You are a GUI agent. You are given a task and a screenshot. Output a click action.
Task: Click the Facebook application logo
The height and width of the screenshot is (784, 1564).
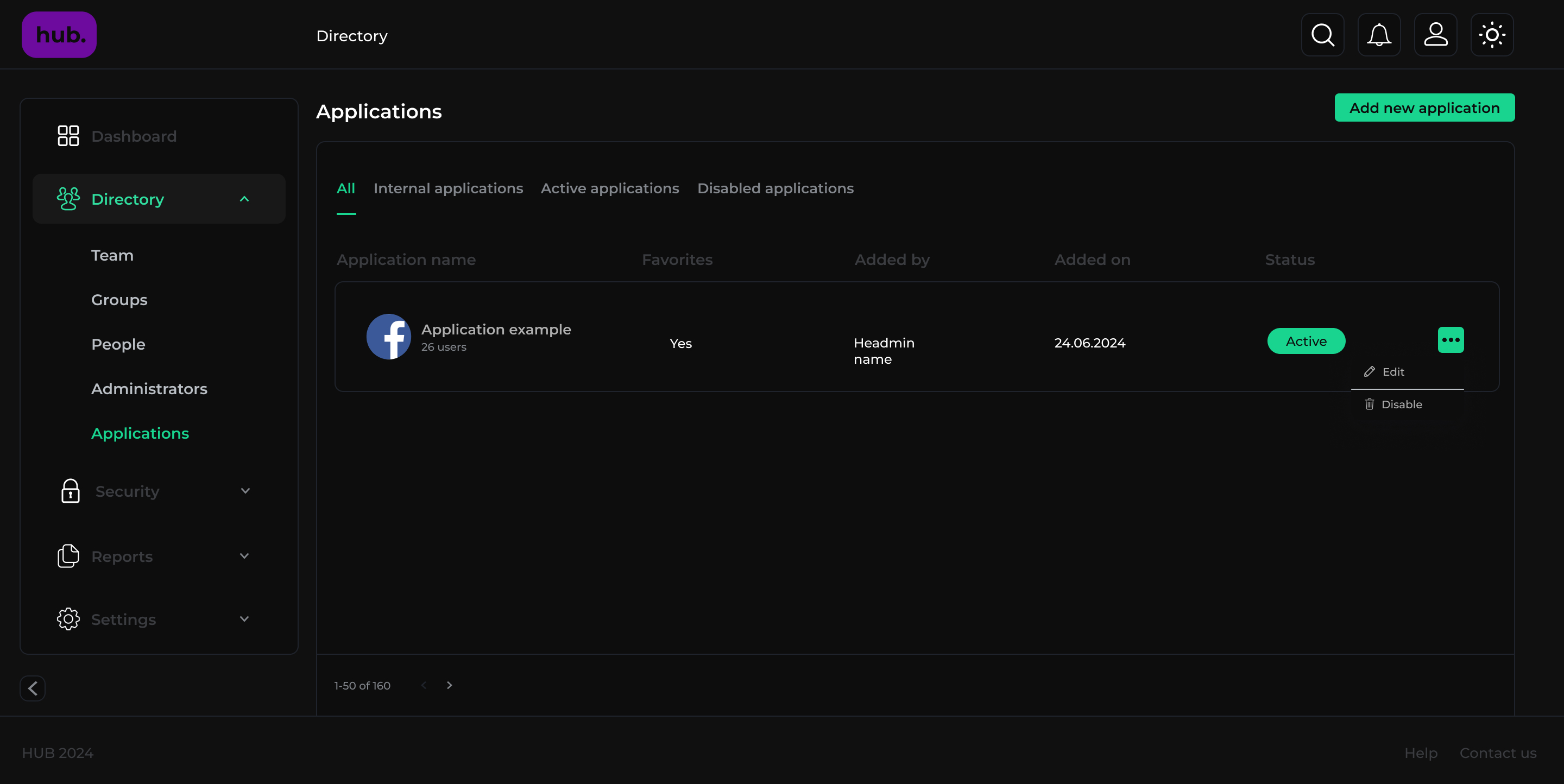(389, 336)
